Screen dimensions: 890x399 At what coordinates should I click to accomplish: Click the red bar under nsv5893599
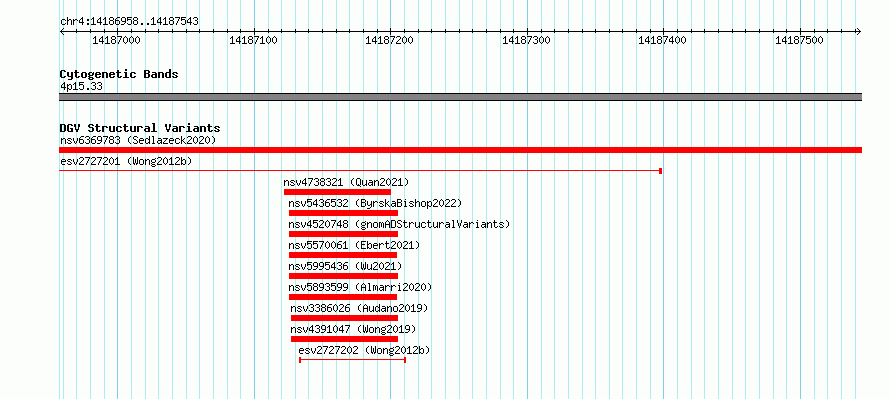coord(343,297)
